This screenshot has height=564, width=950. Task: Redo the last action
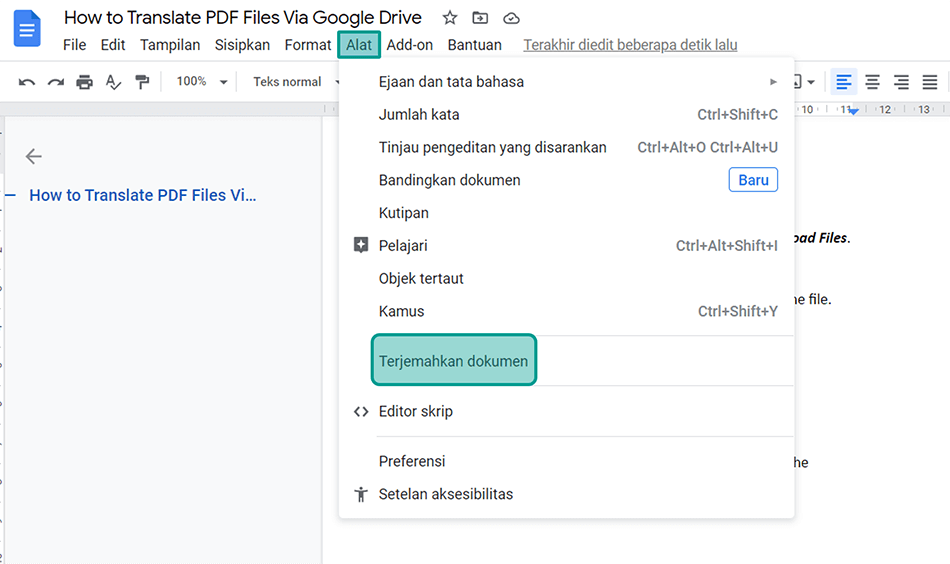tap(56, 82)
